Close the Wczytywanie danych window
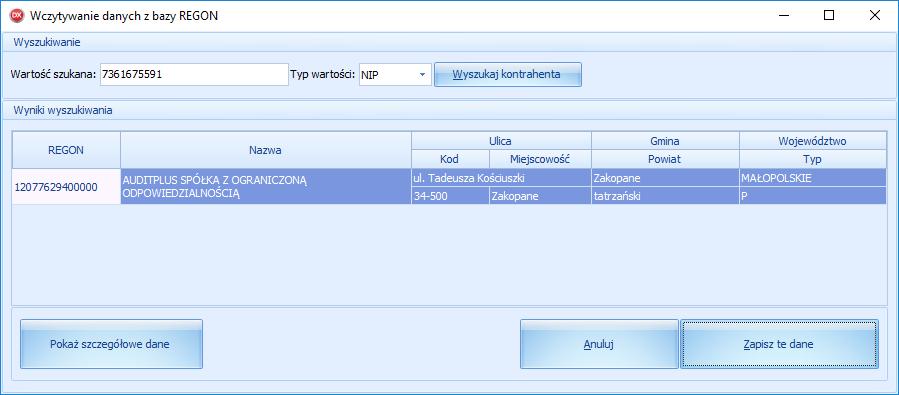Viewport: 899px width, 395px height. 874,15
